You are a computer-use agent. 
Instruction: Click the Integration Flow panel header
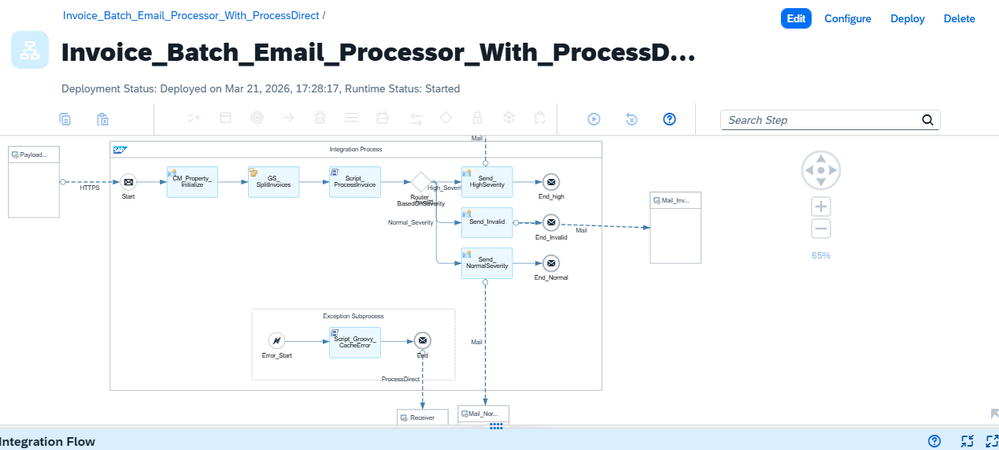tap(500, 440)
